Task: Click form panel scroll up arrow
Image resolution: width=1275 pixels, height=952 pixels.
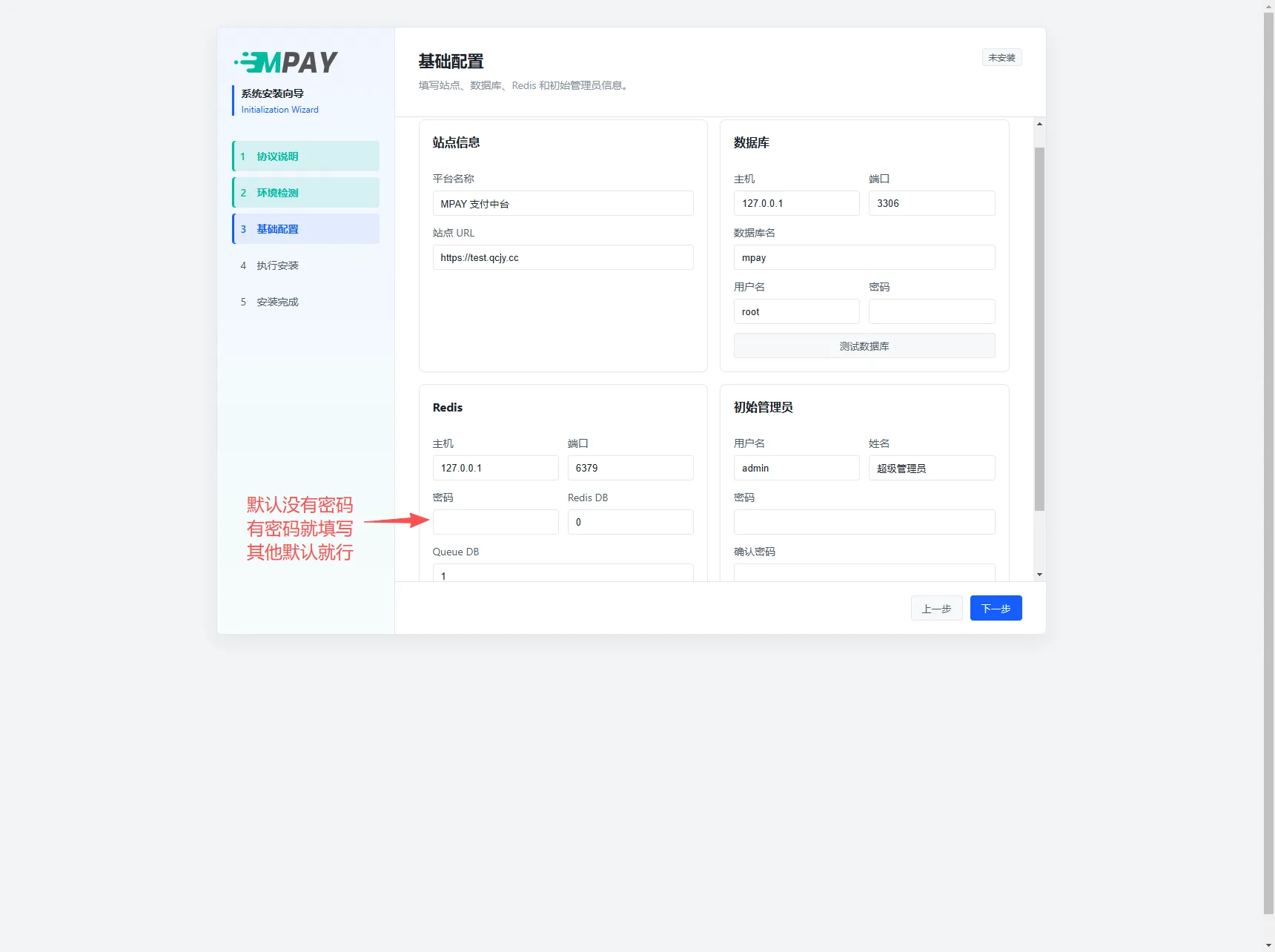Action: (x=1039, y=124)
